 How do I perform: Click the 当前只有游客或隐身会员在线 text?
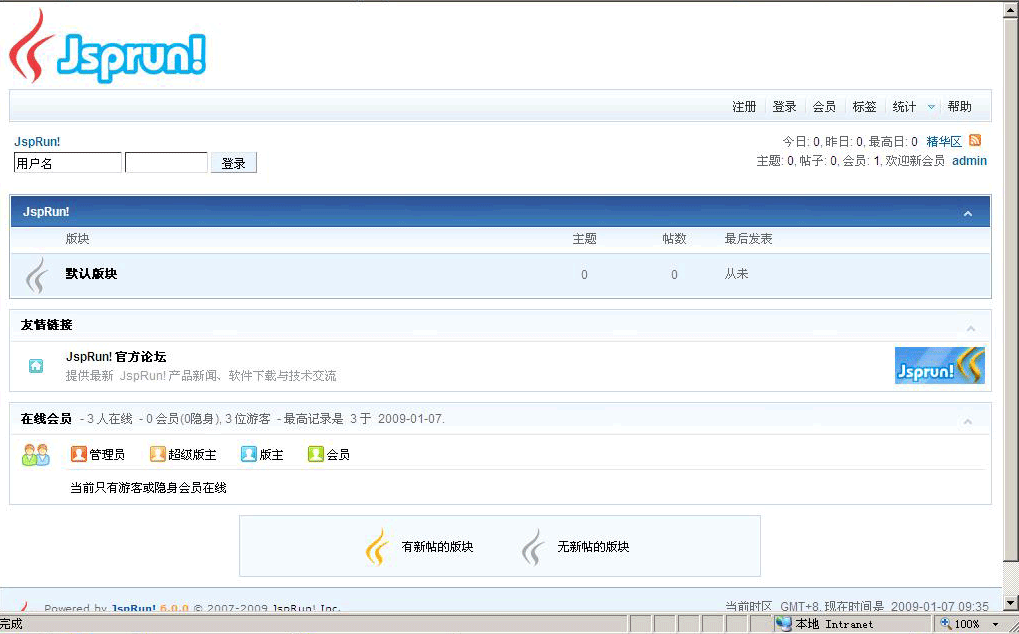148,488
